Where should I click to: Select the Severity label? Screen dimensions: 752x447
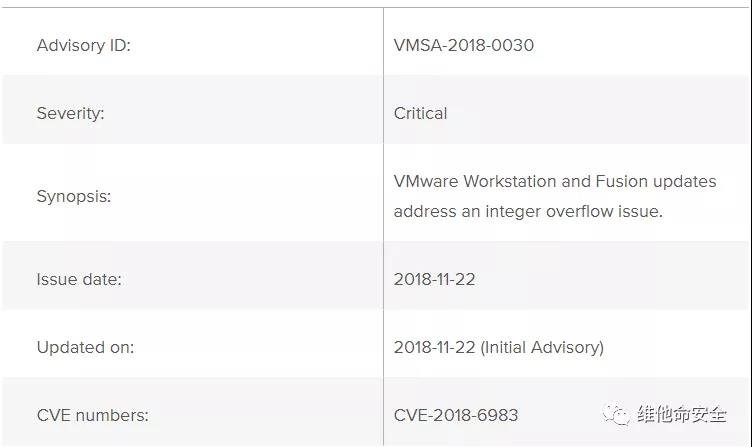click(x=70, y=113)
